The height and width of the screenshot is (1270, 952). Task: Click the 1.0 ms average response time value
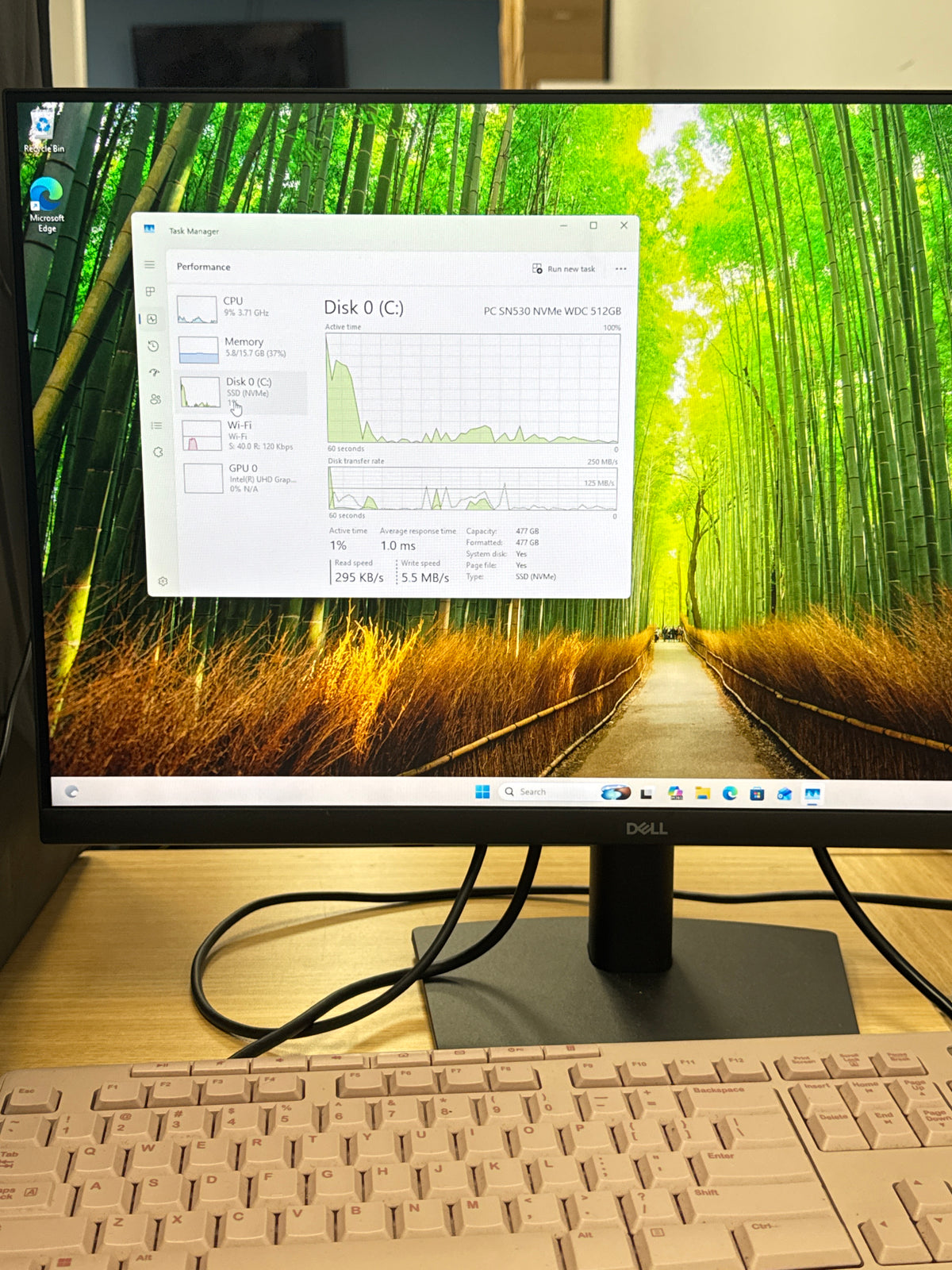(x=397, y=546)
